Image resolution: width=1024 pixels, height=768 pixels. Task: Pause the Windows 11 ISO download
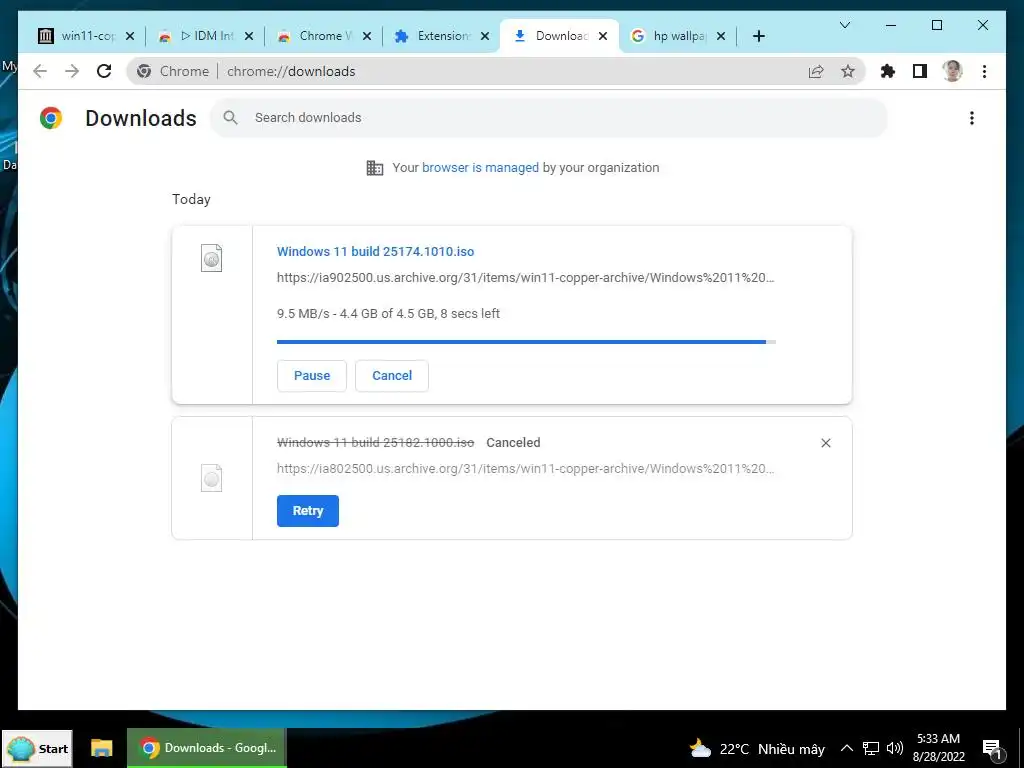click(312, 376)
